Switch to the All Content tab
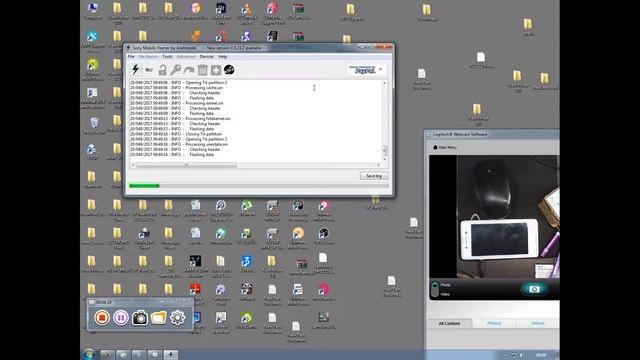This screenshot has height=360, width=640. click(x=449, y=323)
